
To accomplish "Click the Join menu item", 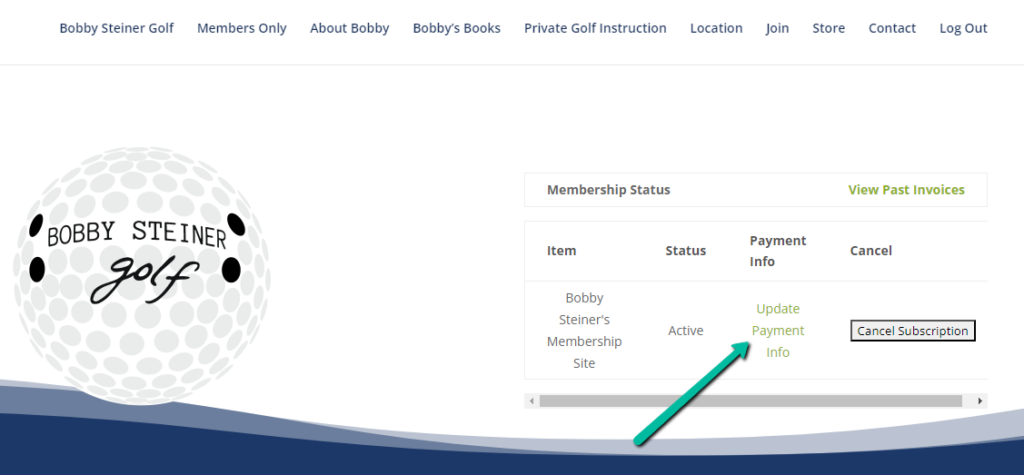I will point(777,28).
